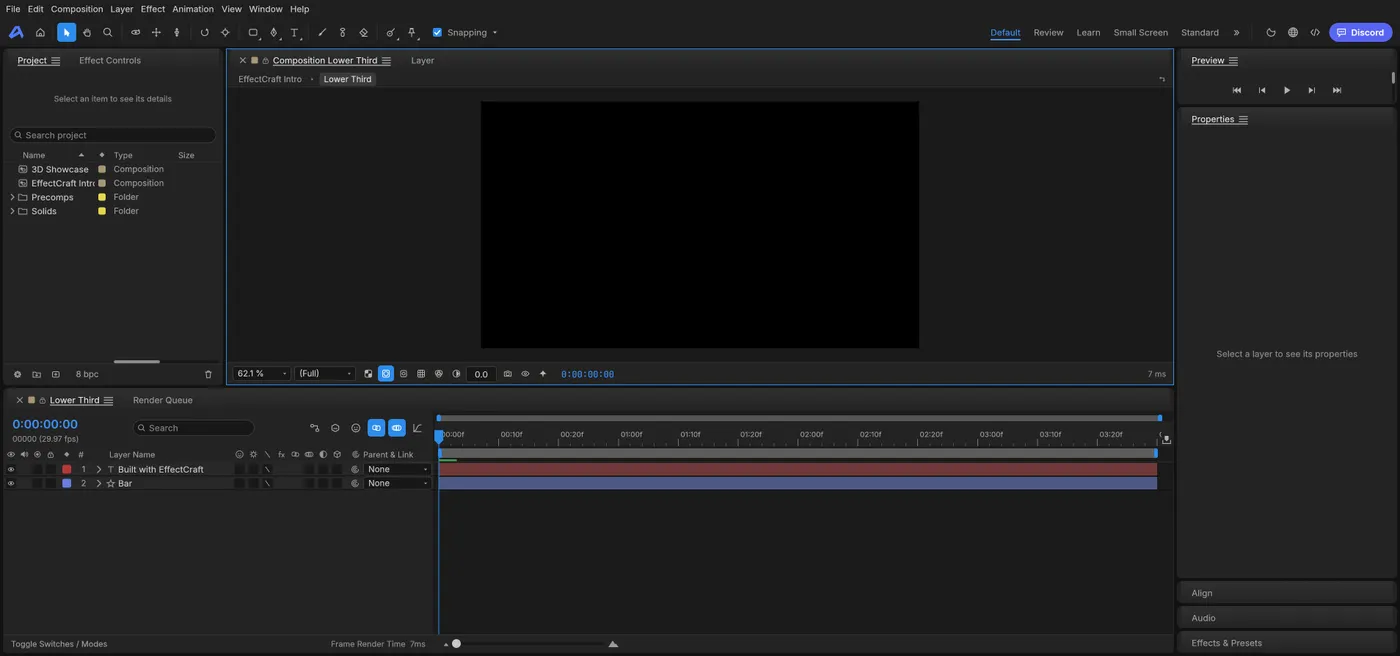This screenshot has height=656, width=1400.
Task: Click the play button in Preview
Action: tap(1287, 90)
